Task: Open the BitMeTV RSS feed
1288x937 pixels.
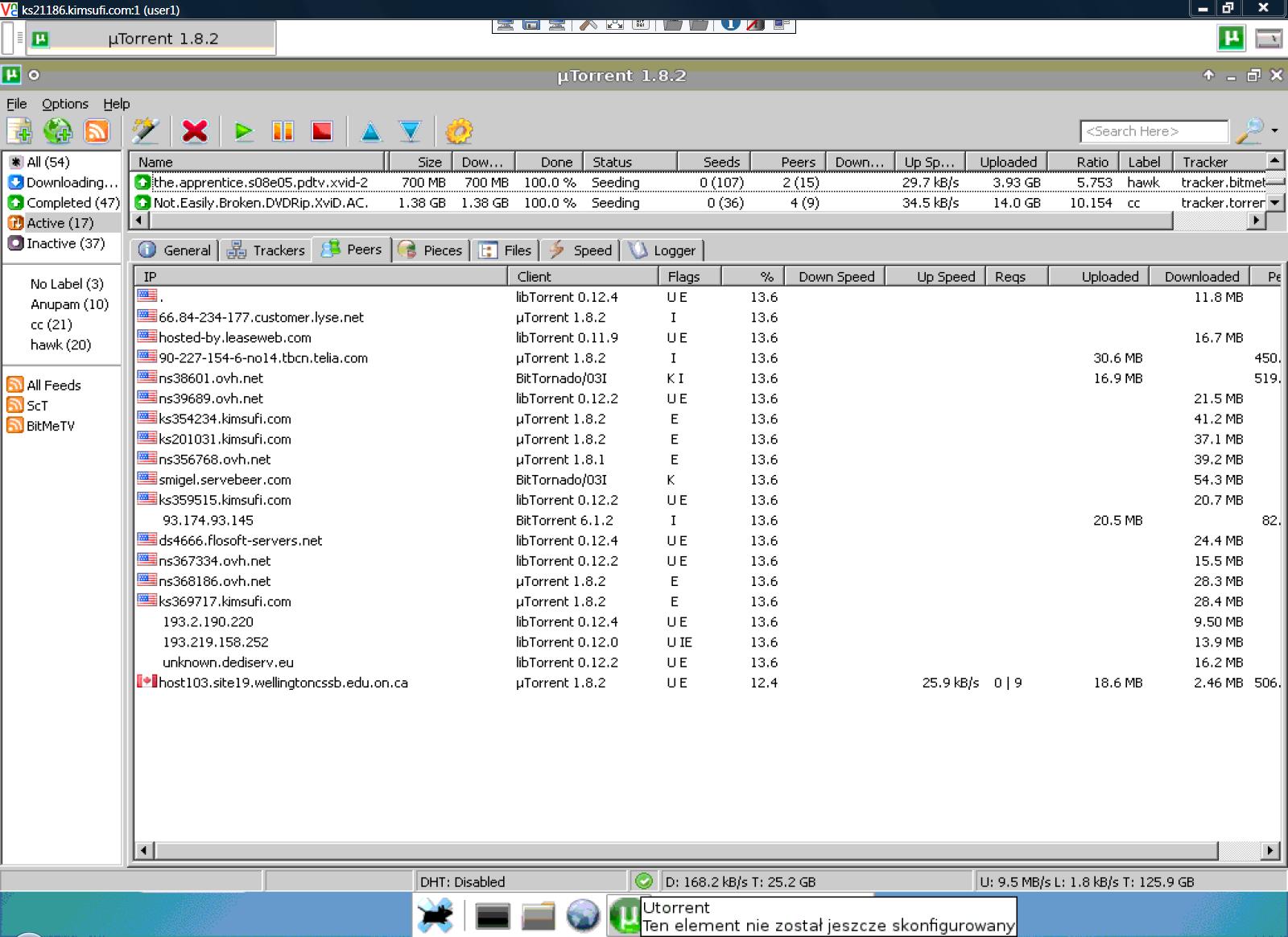Action: (41, 425)
